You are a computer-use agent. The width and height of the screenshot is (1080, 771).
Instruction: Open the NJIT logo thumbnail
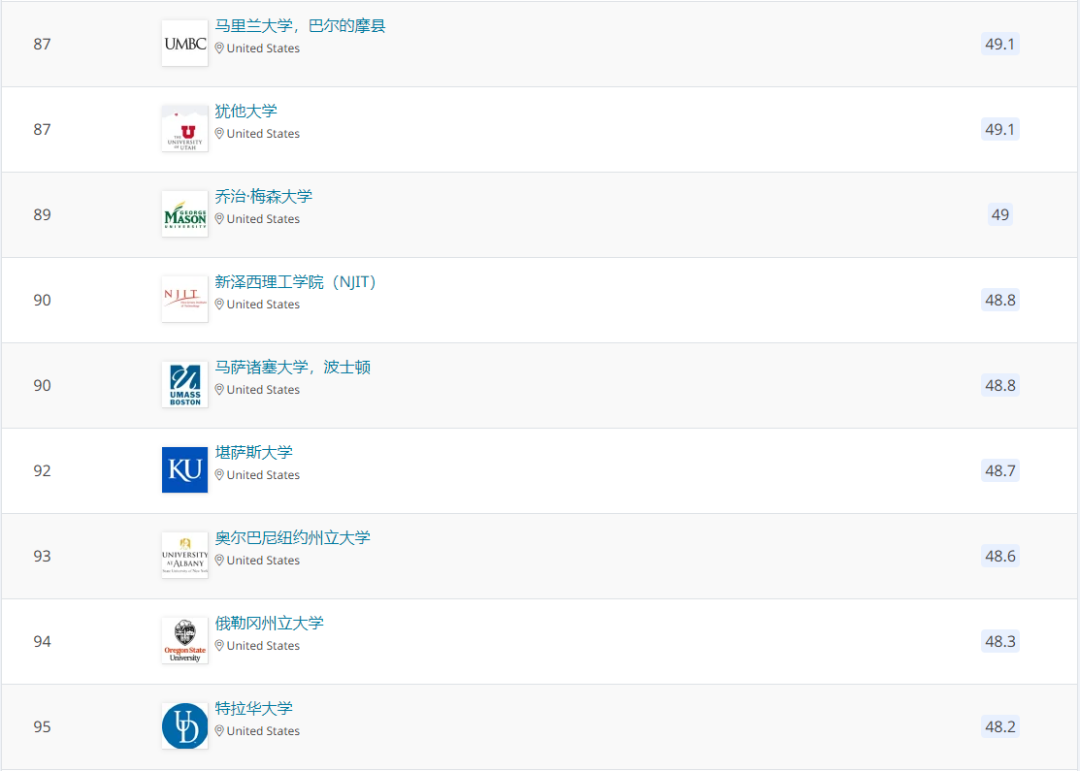(x=185, y=299)
